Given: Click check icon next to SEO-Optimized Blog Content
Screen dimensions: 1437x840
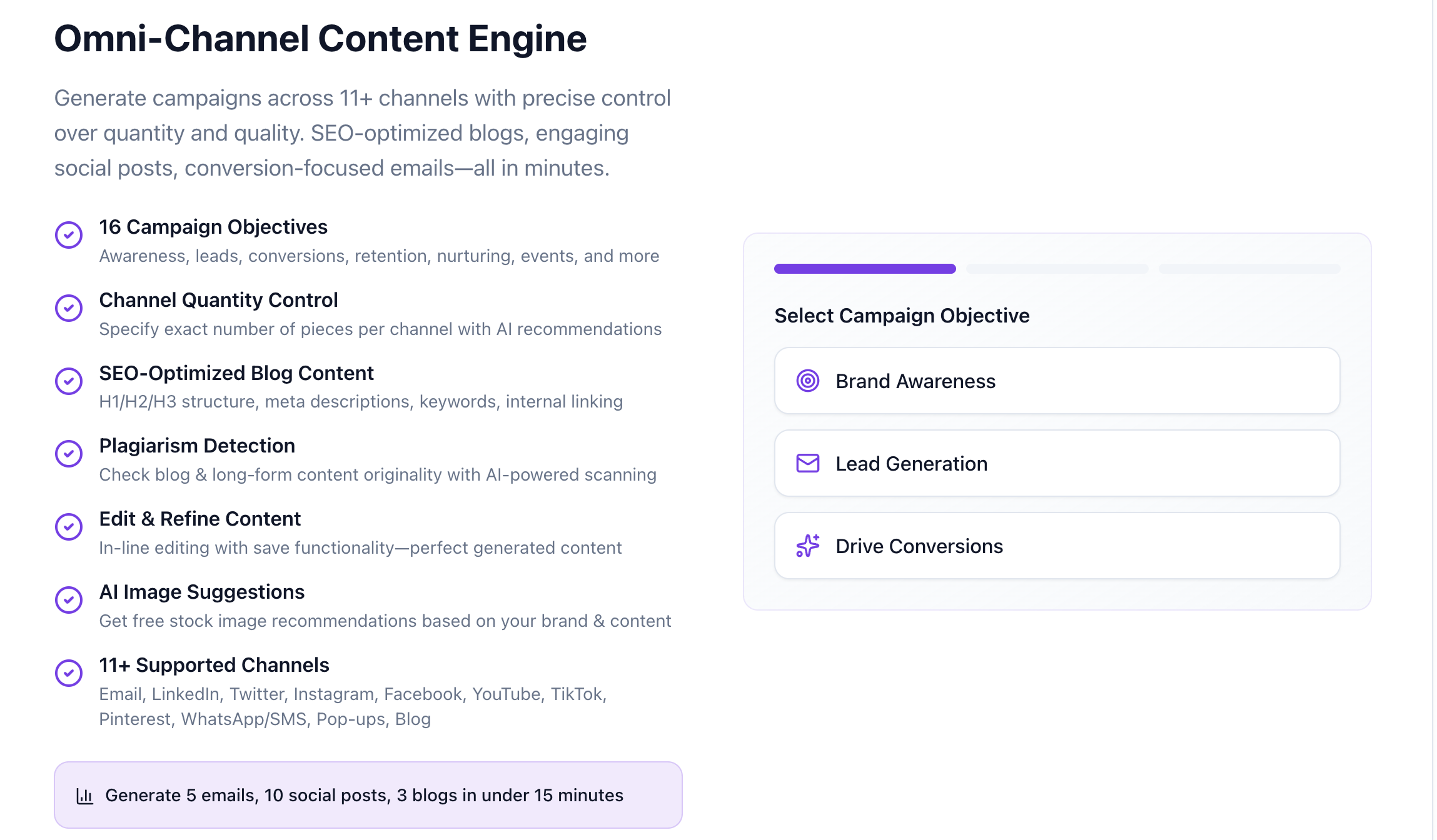Looking at the screenshot, I should (69, 381).
